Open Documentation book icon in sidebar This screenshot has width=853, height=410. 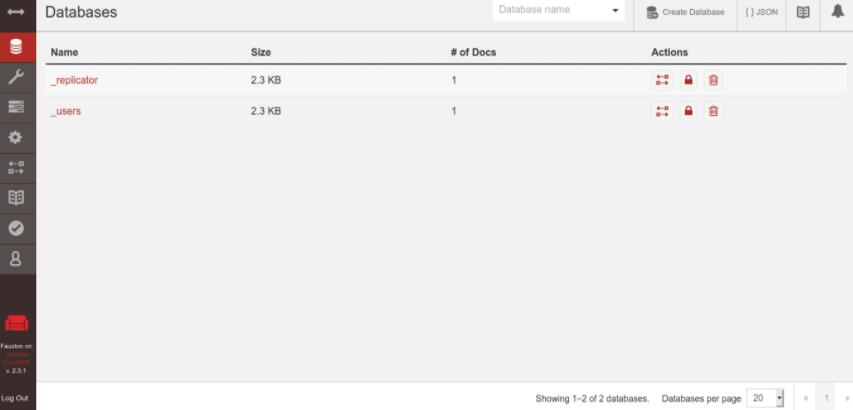[17, 198]
